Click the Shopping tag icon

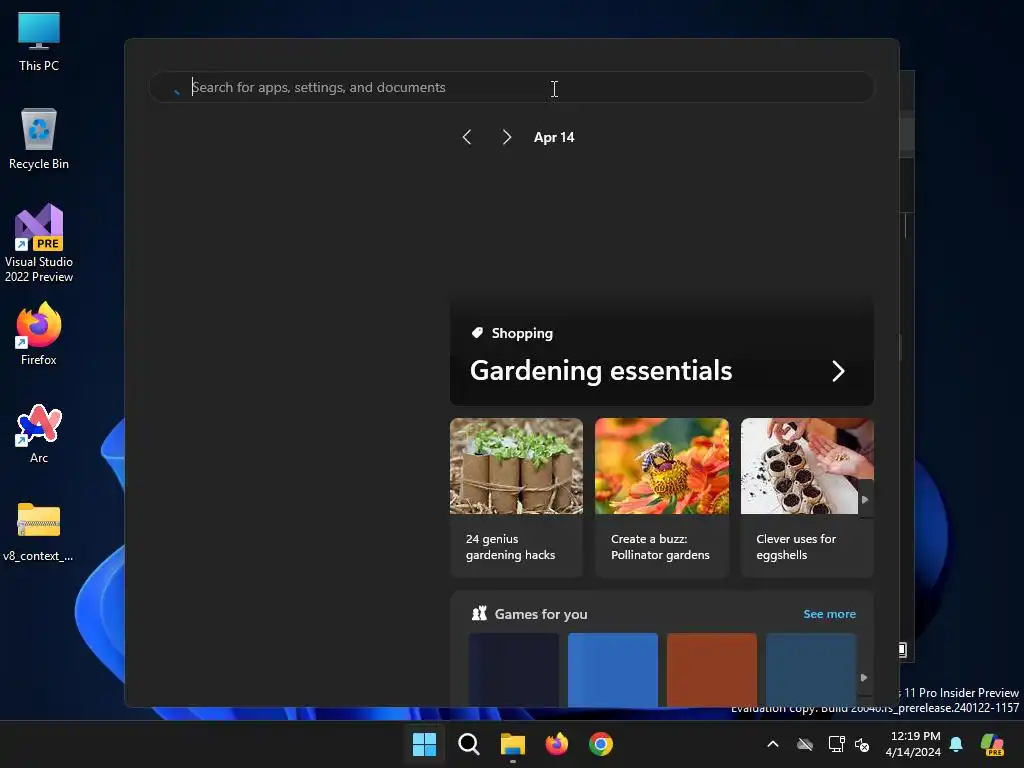coord(477,333)
